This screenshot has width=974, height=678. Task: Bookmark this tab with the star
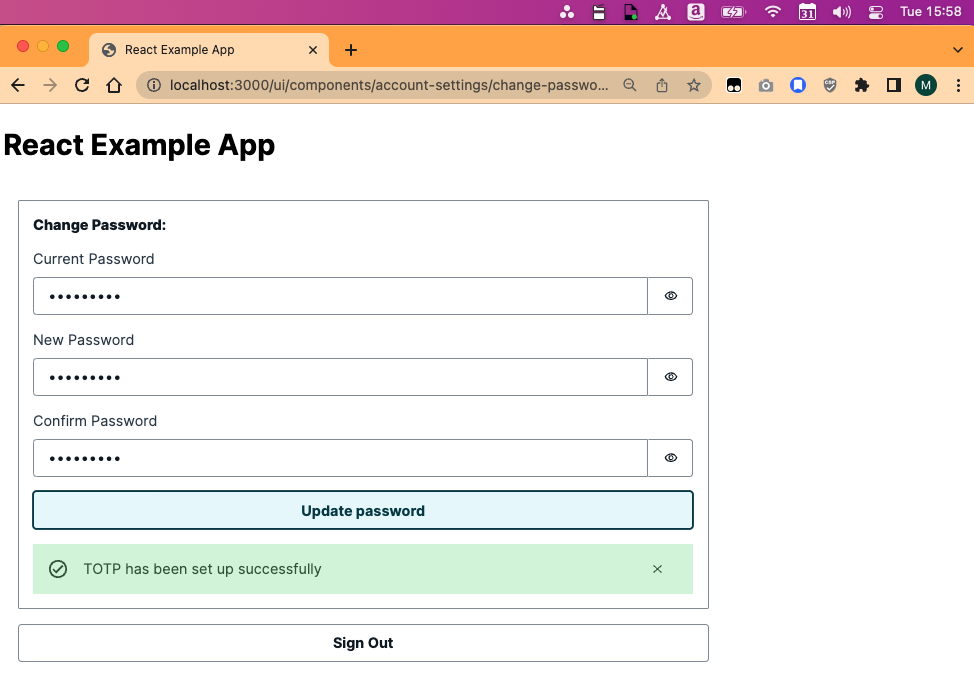click(x=694, y=85)
